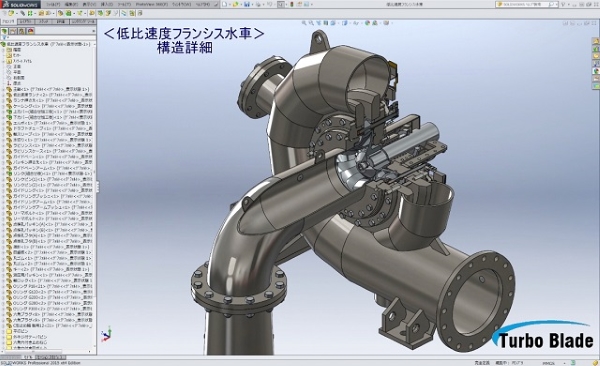Expand the ケーシング component in the tree
The height and width of the screenshot is (366, 600).
3,106
